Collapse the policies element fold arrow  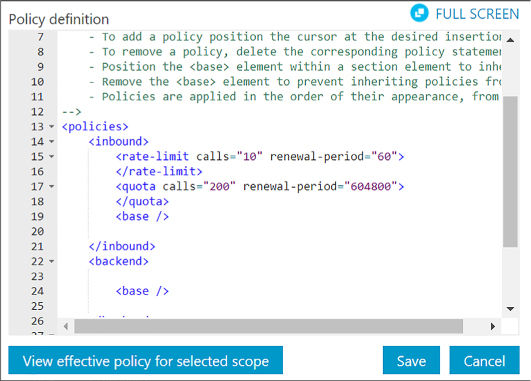coord(51,127)
